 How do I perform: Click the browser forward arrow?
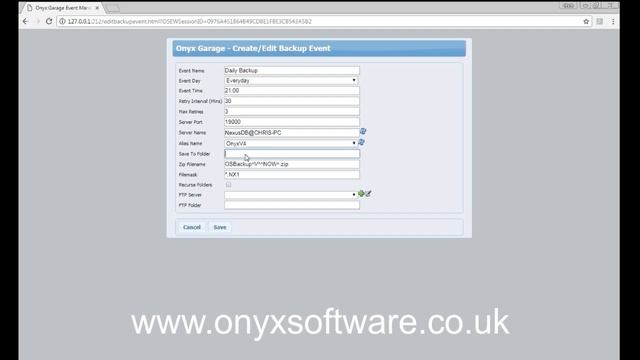38,21
